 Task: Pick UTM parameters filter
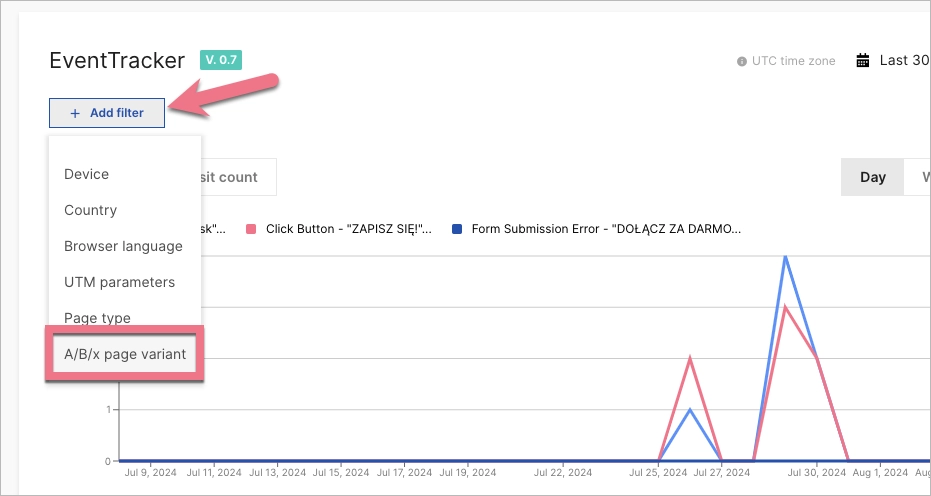click(x=119, y=282)
